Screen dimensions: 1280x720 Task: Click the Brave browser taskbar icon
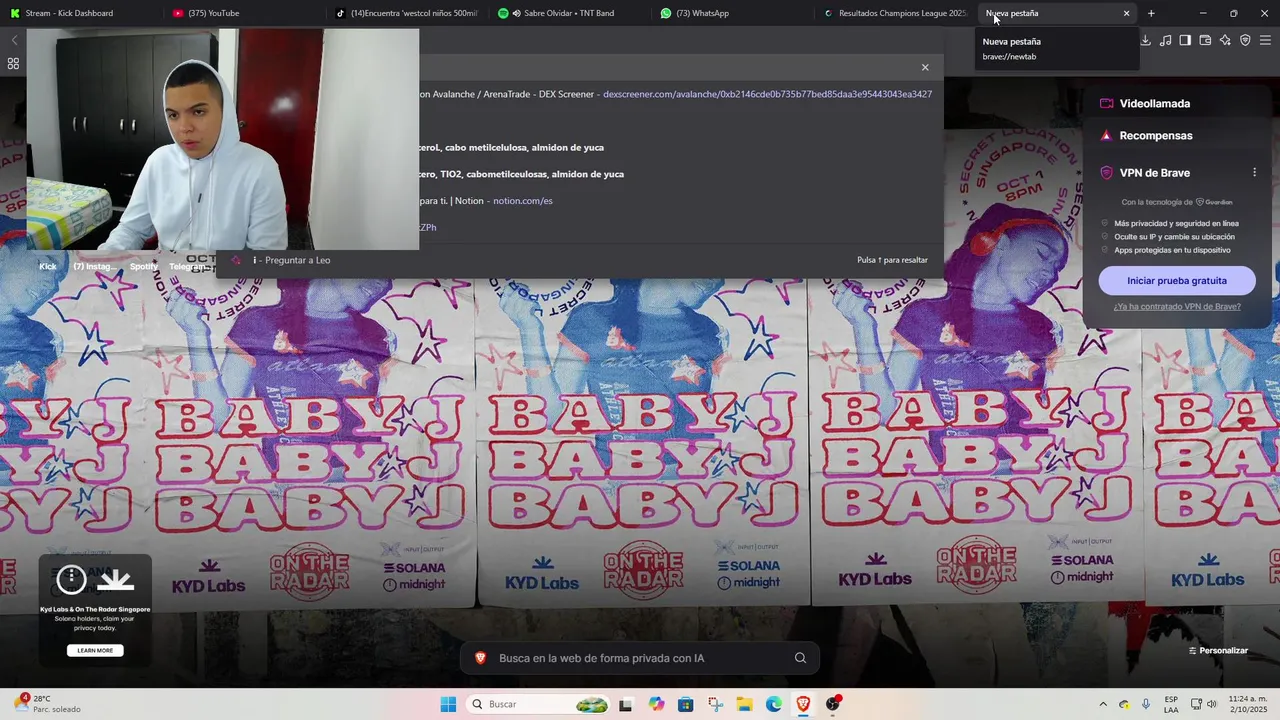point(803,704)
